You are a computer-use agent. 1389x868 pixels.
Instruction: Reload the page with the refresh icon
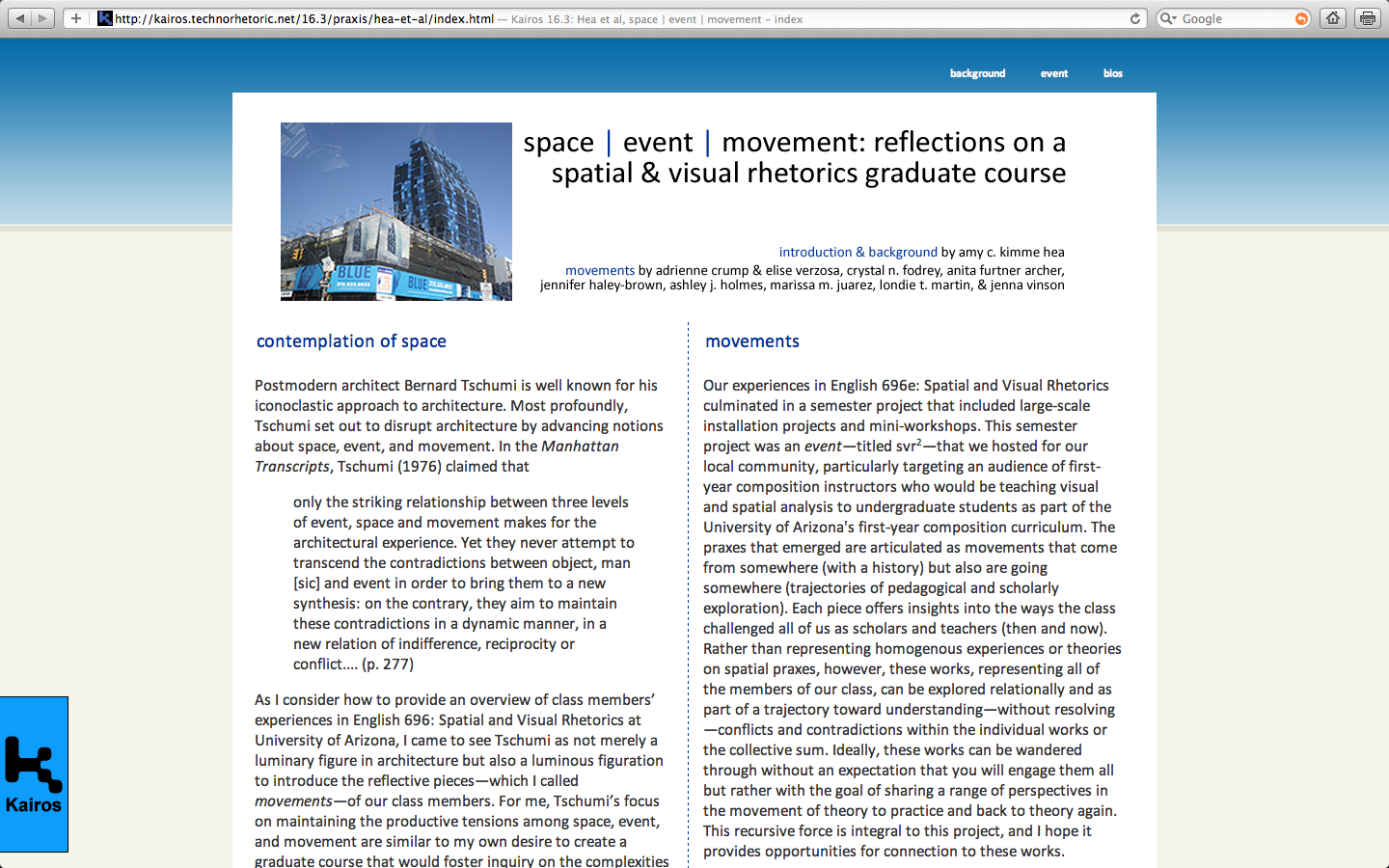1135,18
